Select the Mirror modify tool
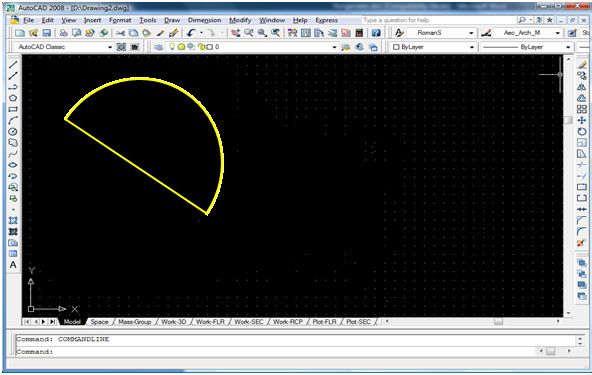The image size is (592, 375). [582, 87]
